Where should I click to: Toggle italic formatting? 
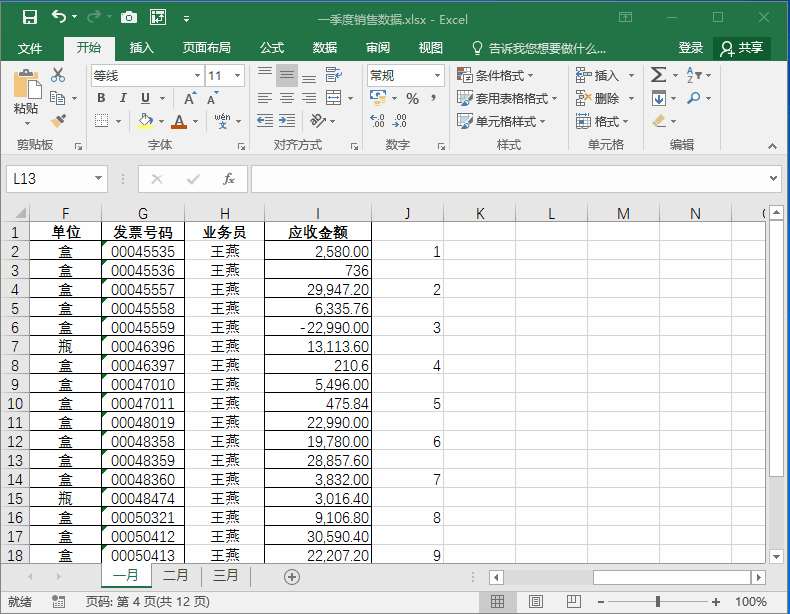click(123, 98)
